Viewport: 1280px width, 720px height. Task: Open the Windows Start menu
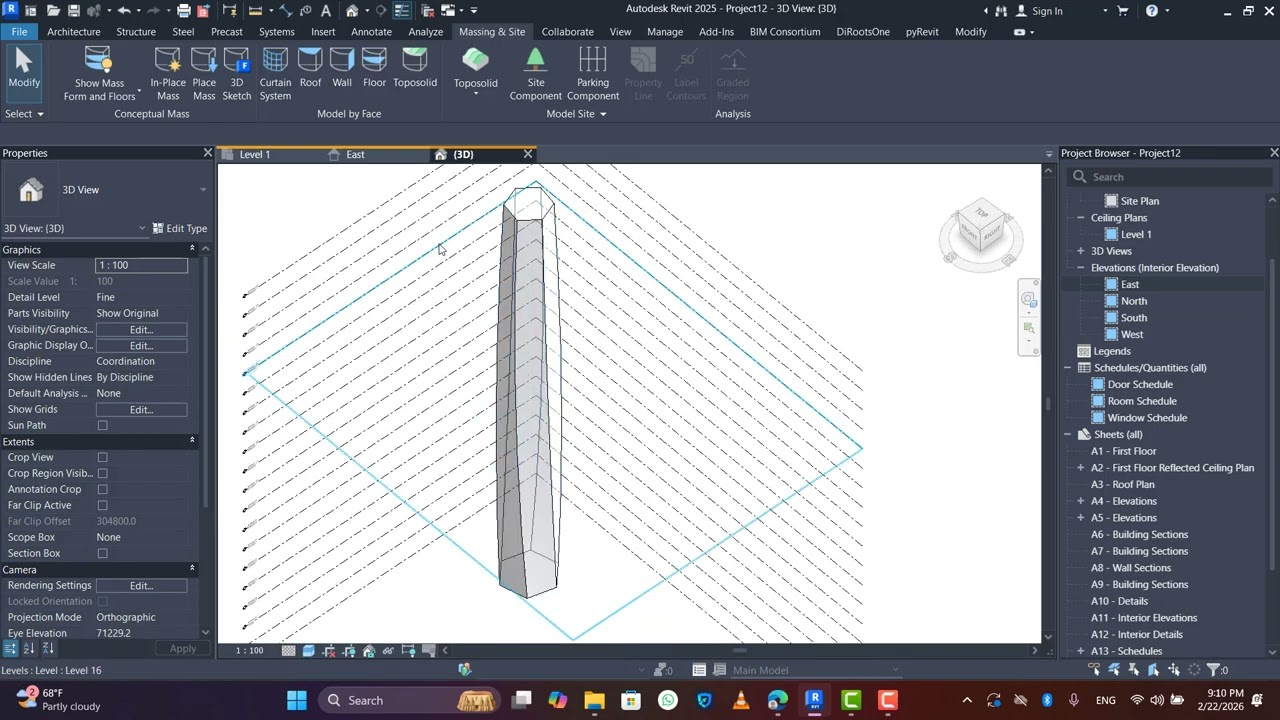tap(297, 700)
